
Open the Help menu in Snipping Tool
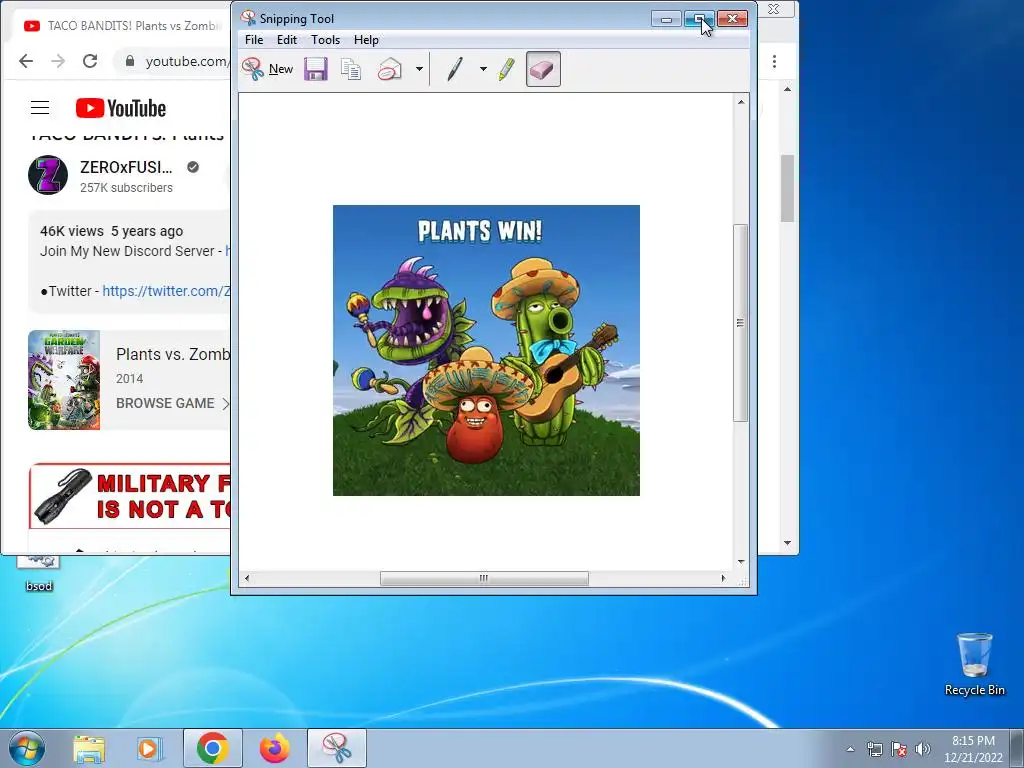[366, 40]
